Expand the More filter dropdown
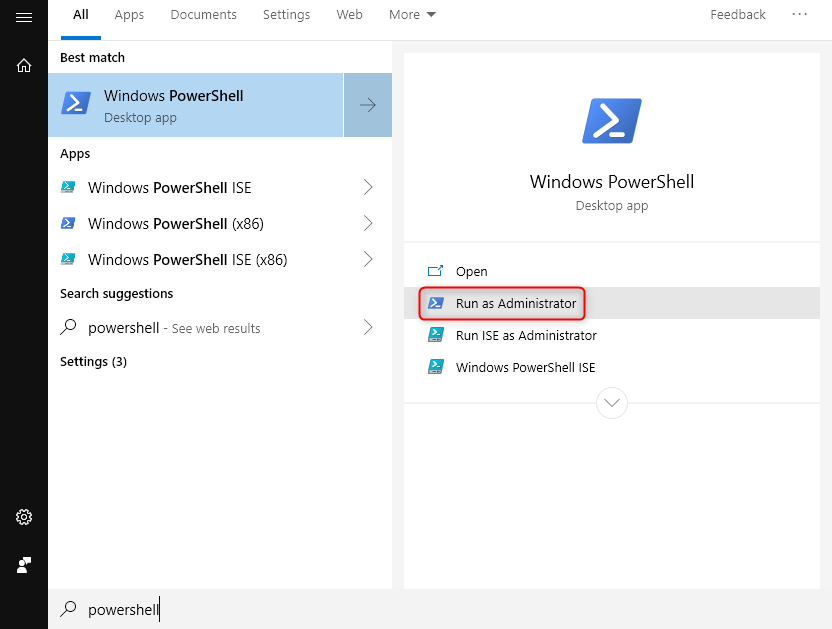This screenshot has width=832, height=629. [412, 15]
